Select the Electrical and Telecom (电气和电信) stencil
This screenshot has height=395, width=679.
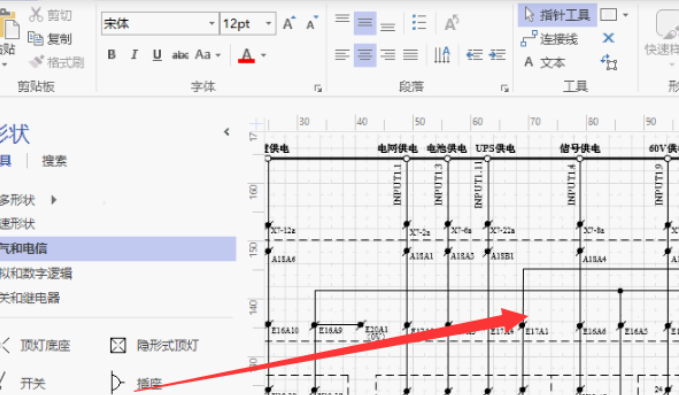[118, 249]
